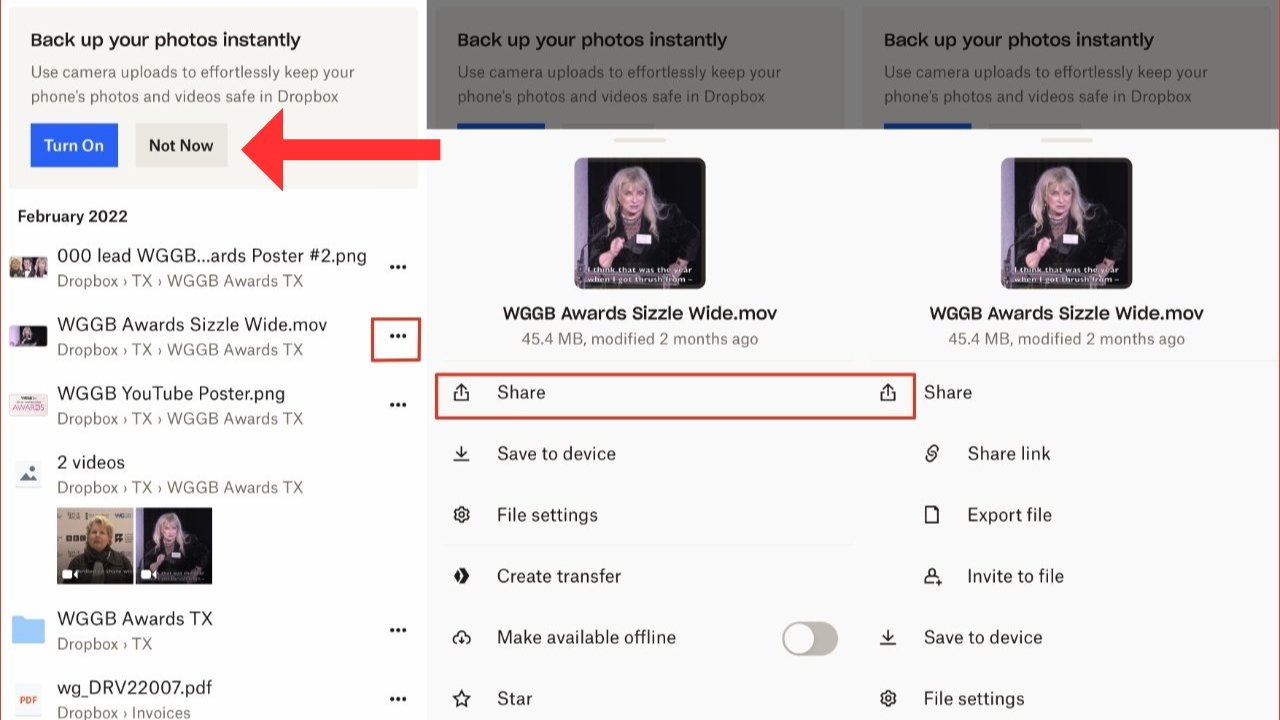Open the blue WGGB Awards TX folder icon
The width and height of the screenshot is (1280, 720).
28,630
